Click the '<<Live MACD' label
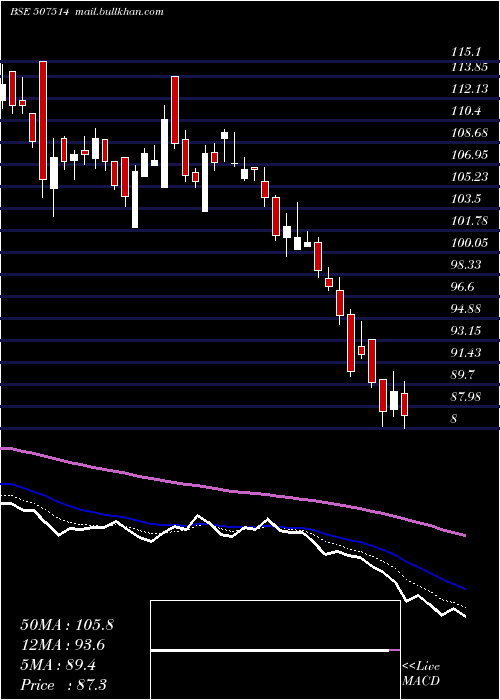This screenshot has height=700, width=500. coord(421,674)
